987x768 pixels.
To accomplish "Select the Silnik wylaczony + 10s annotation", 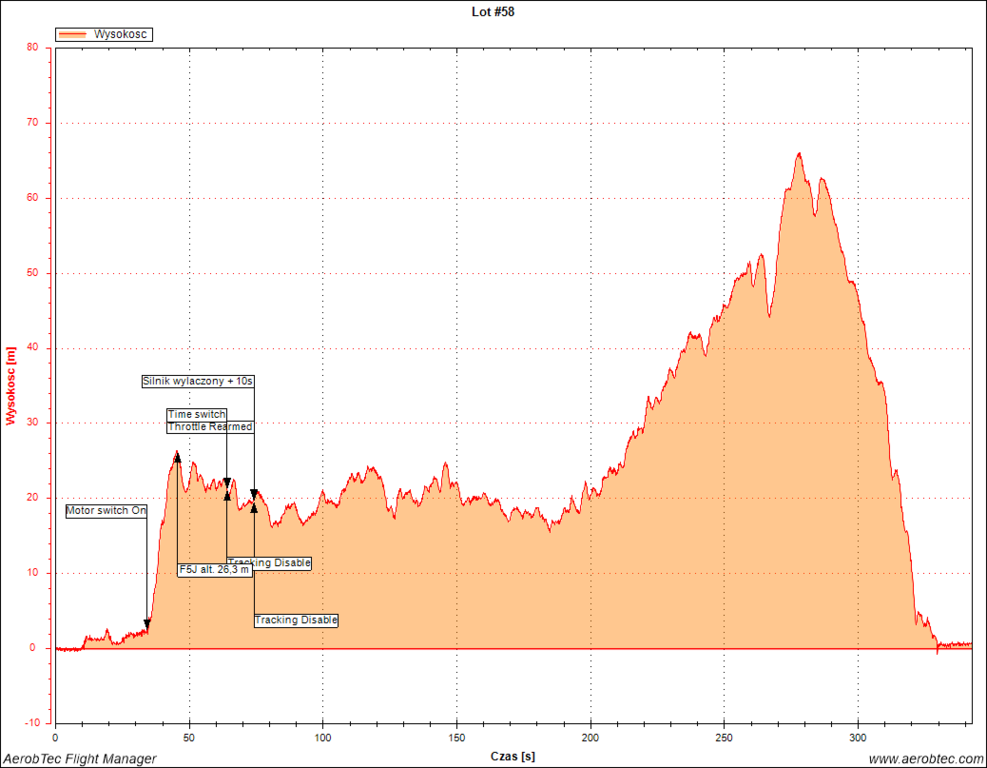I will [x=198, y=381].
